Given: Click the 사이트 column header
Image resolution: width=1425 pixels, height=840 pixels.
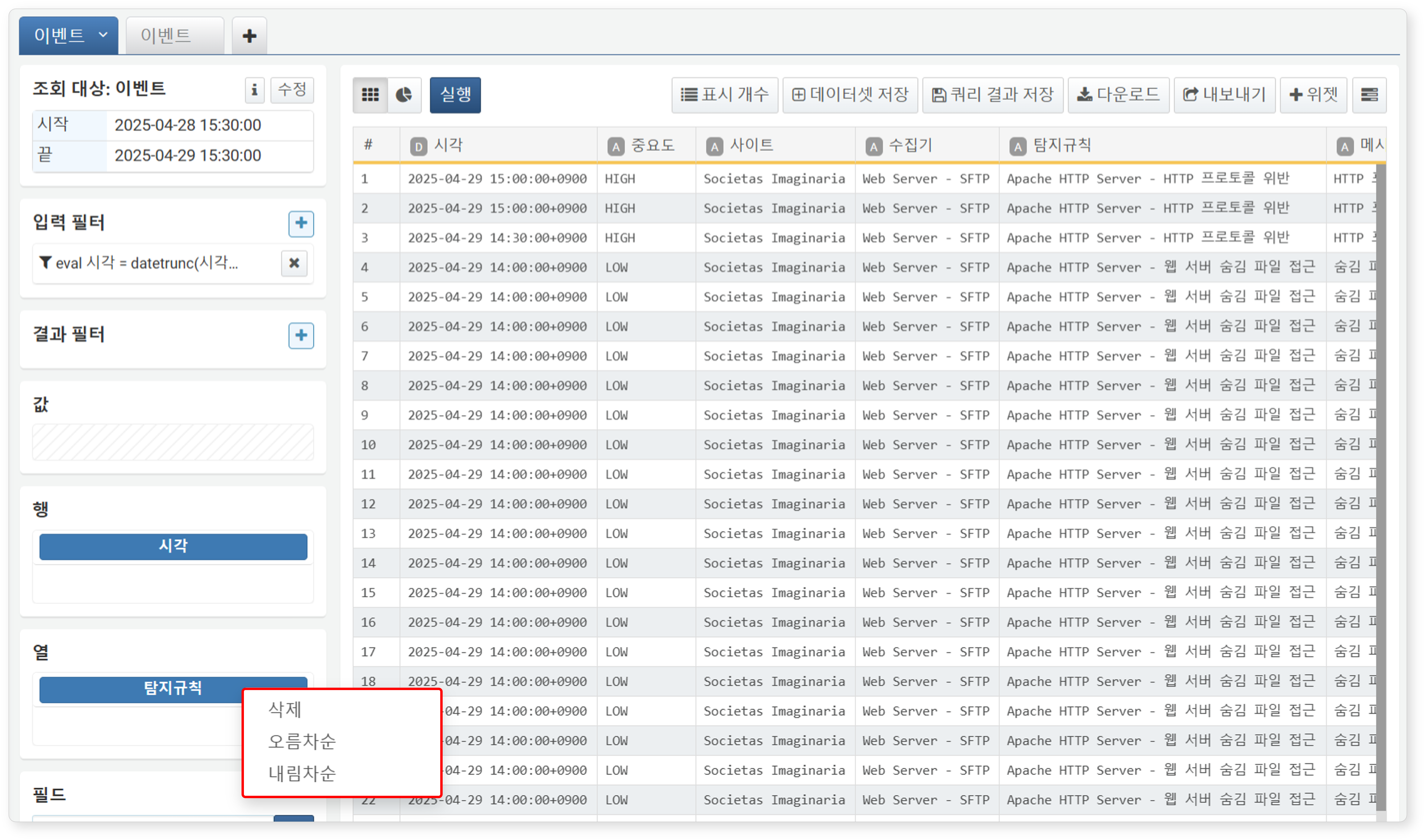Looking at the screenshot, I should (775, 145).
